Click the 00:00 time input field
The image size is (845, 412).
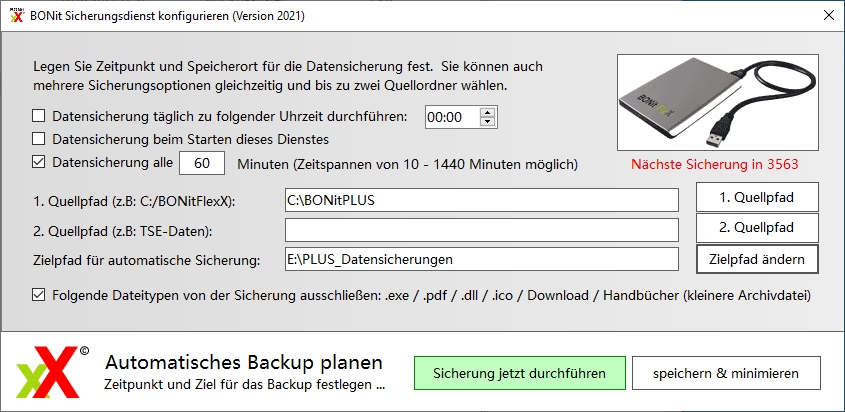(x=452, y=117)
